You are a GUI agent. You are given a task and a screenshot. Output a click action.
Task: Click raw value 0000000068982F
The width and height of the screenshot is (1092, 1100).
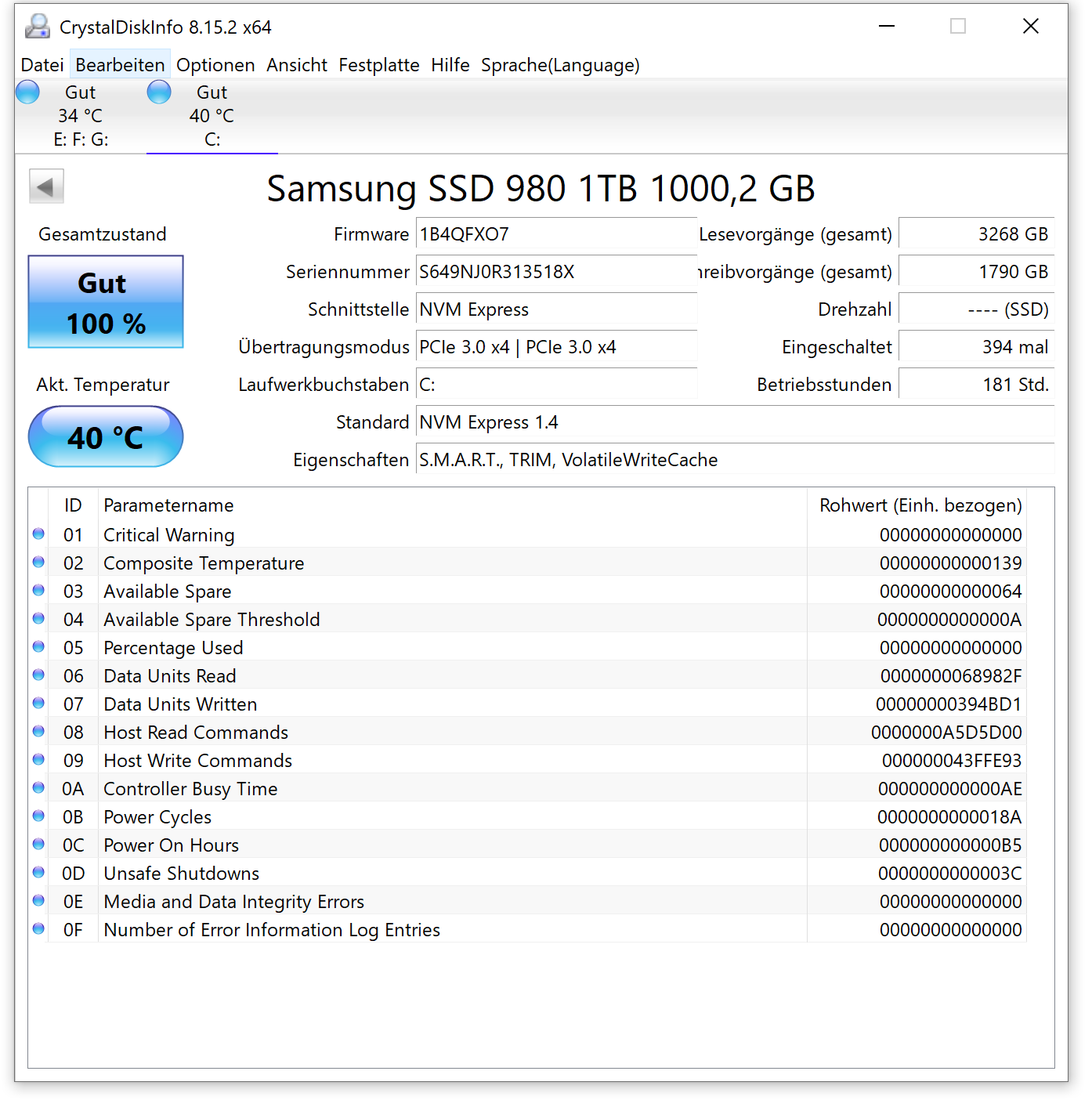point(951,676)
